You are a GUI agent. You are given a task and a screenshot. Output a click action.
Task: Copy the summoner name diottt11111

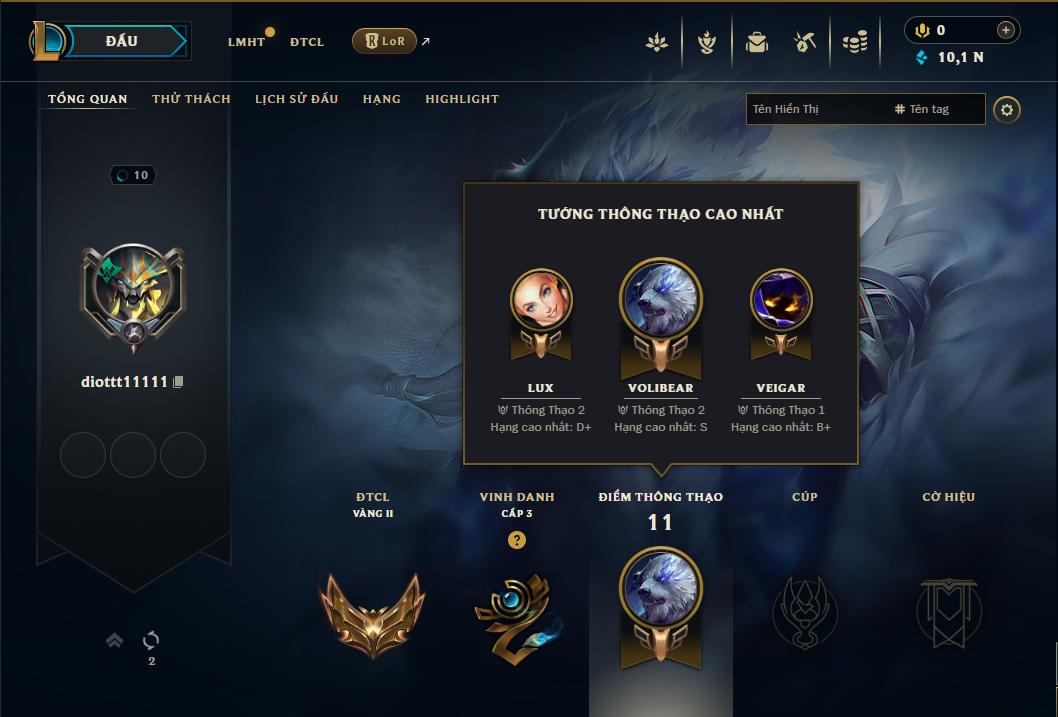click(x=178, y=382)
